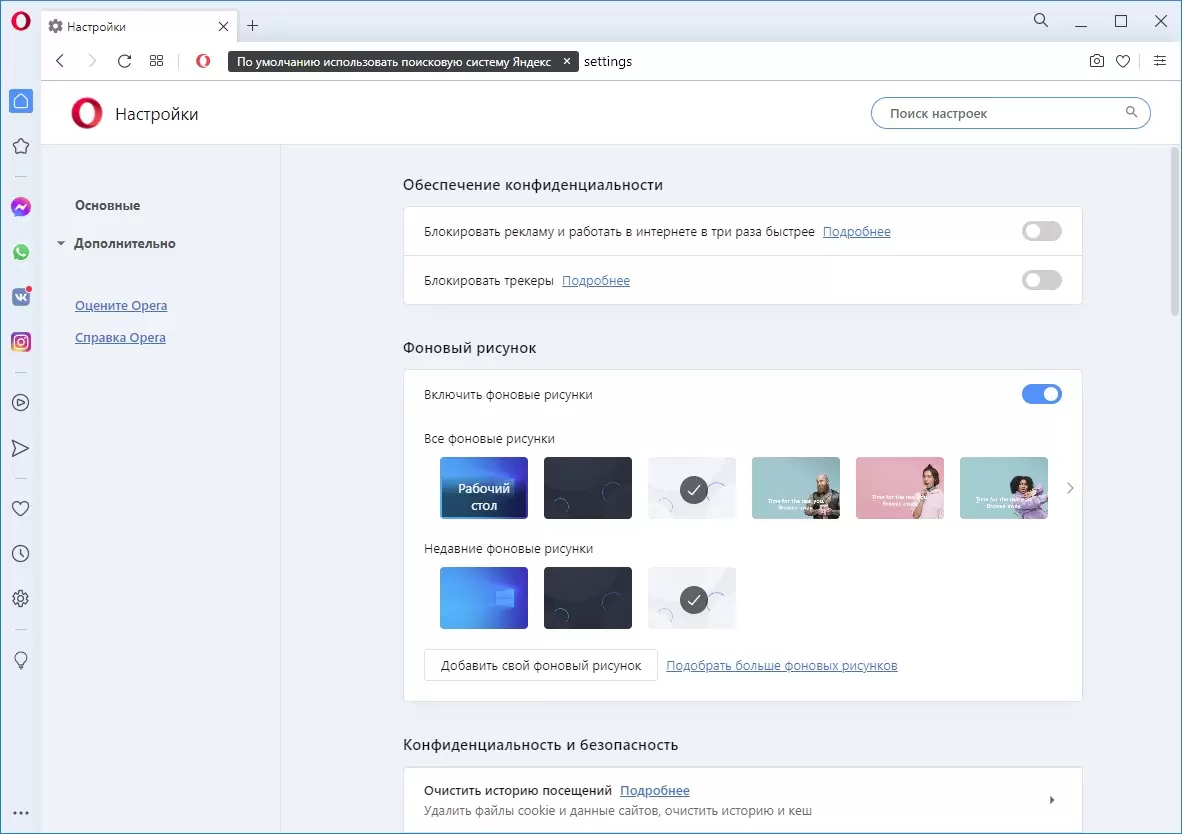Open History clock icon in sidebar
1182x834 pixels.
(20, 553)
